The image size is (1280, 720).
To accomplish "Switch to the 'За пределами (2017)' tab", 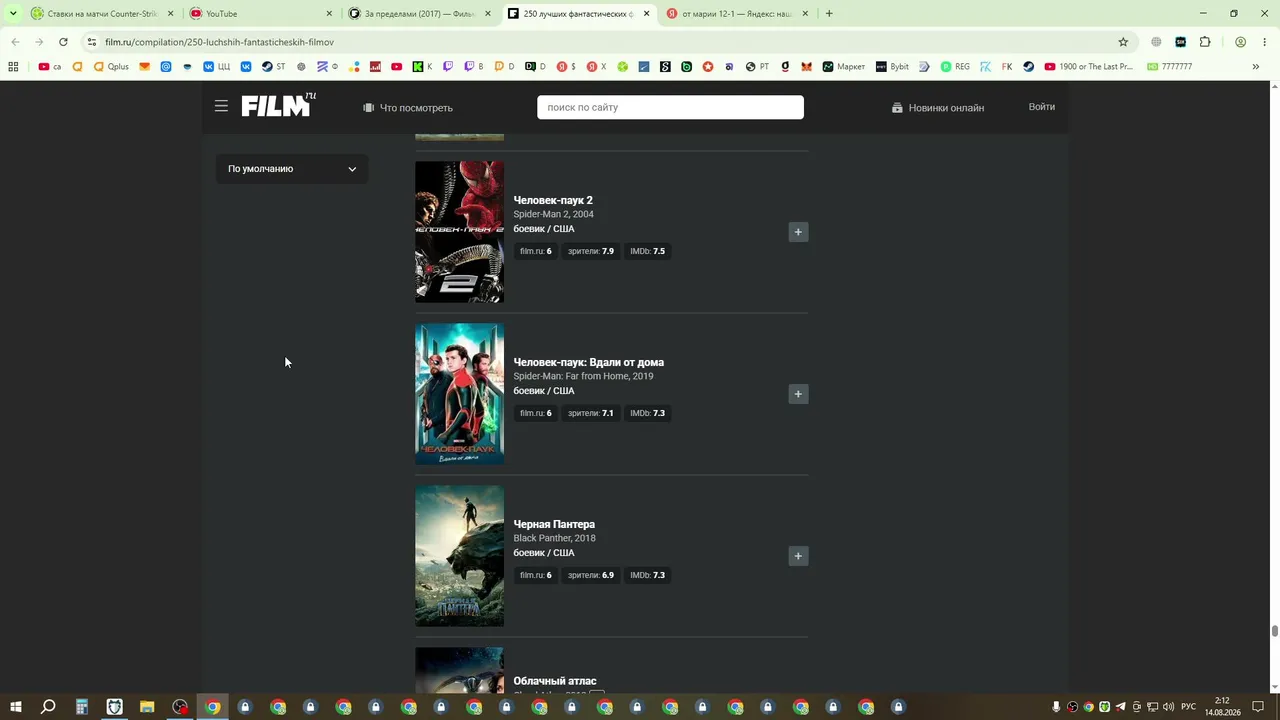I will 419,14.
